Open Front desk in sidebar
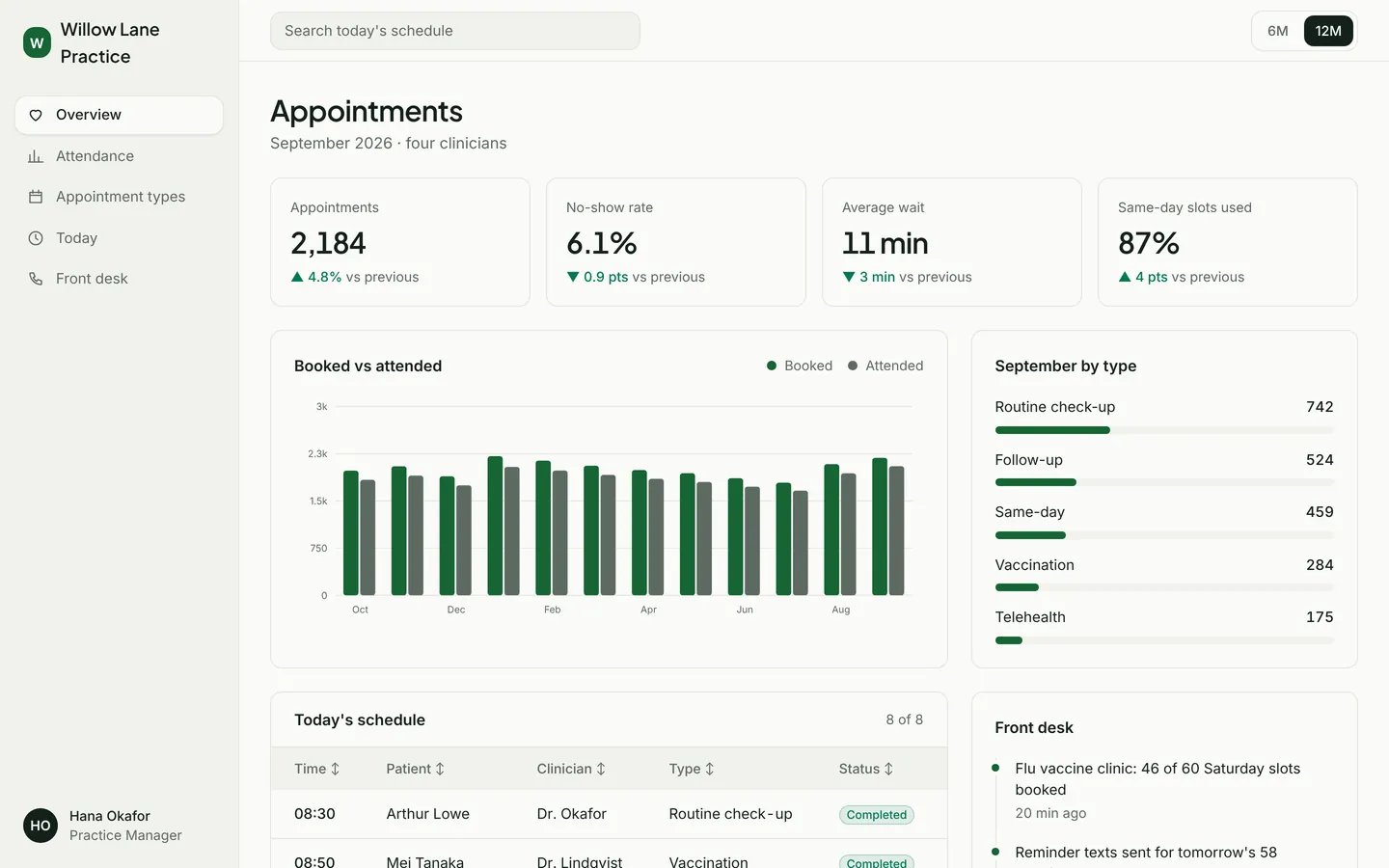This screenshot has height=868, width=1389. click(119, 279)
